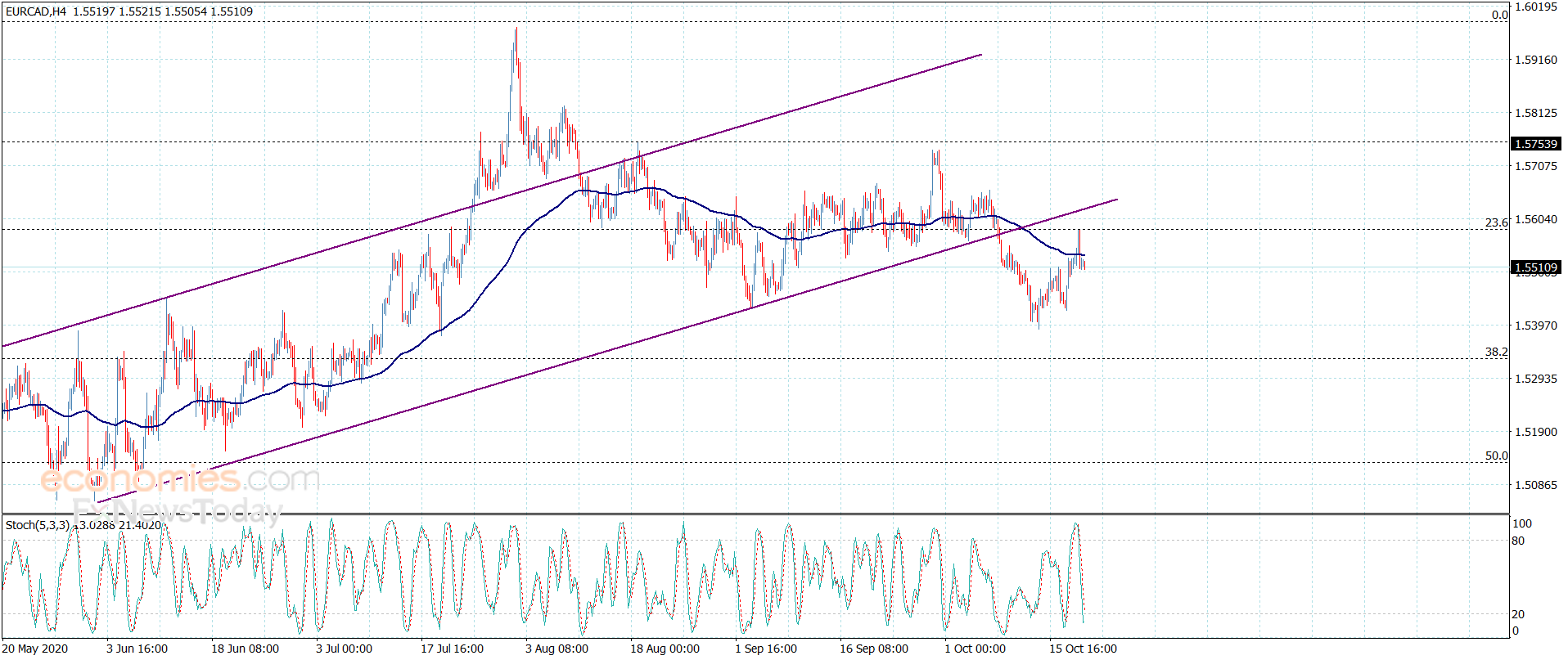Click the EURCAD,H4 chart title

36,11
